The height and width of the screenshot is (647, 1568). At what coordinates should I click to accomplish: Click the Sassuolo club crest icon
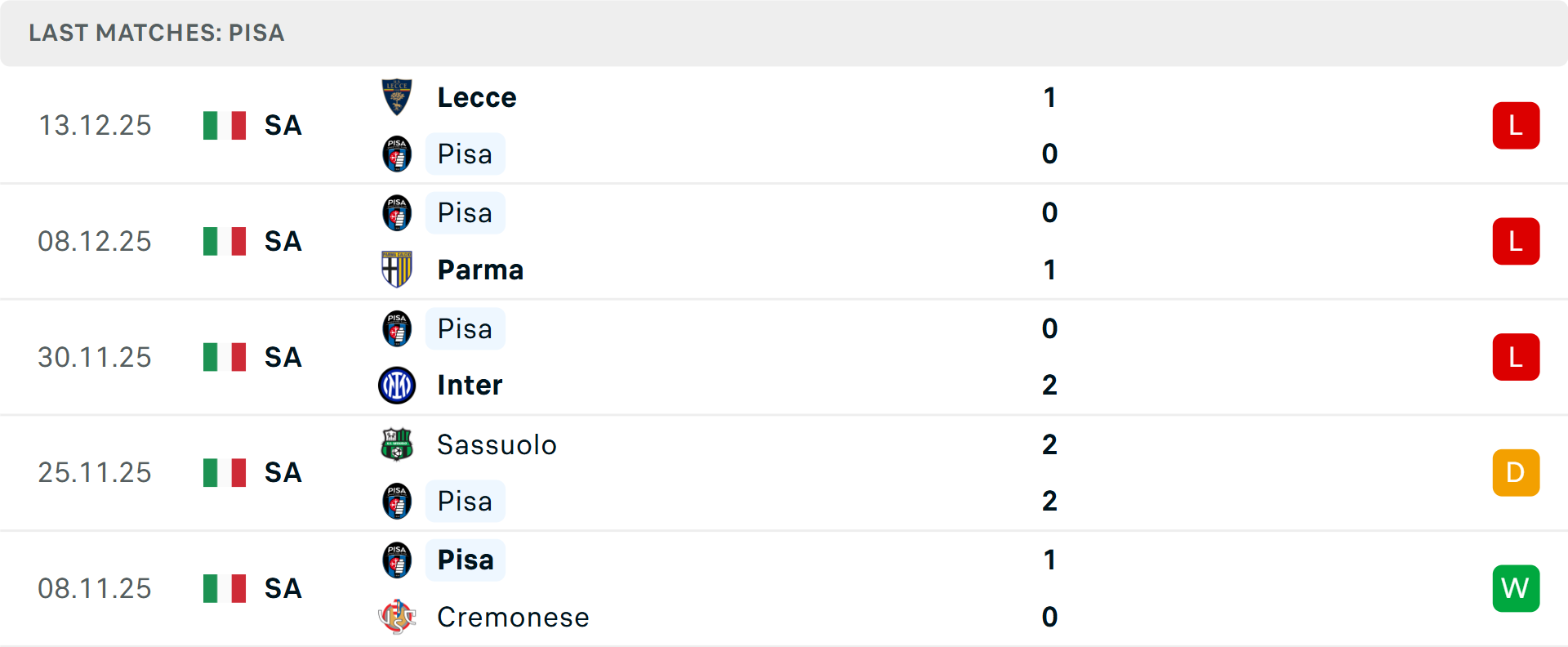coord(397,444)
